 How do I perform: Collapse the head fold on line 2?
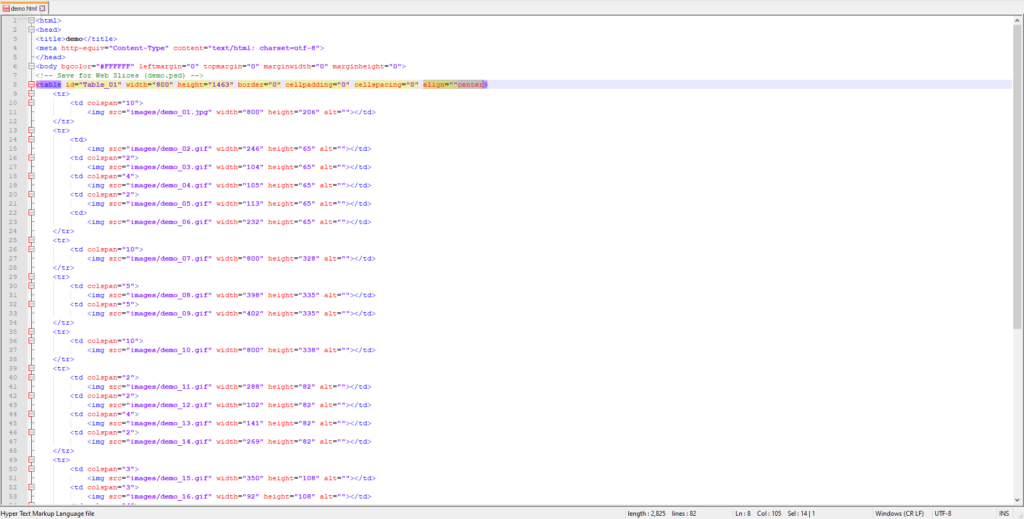pos(31,30)
